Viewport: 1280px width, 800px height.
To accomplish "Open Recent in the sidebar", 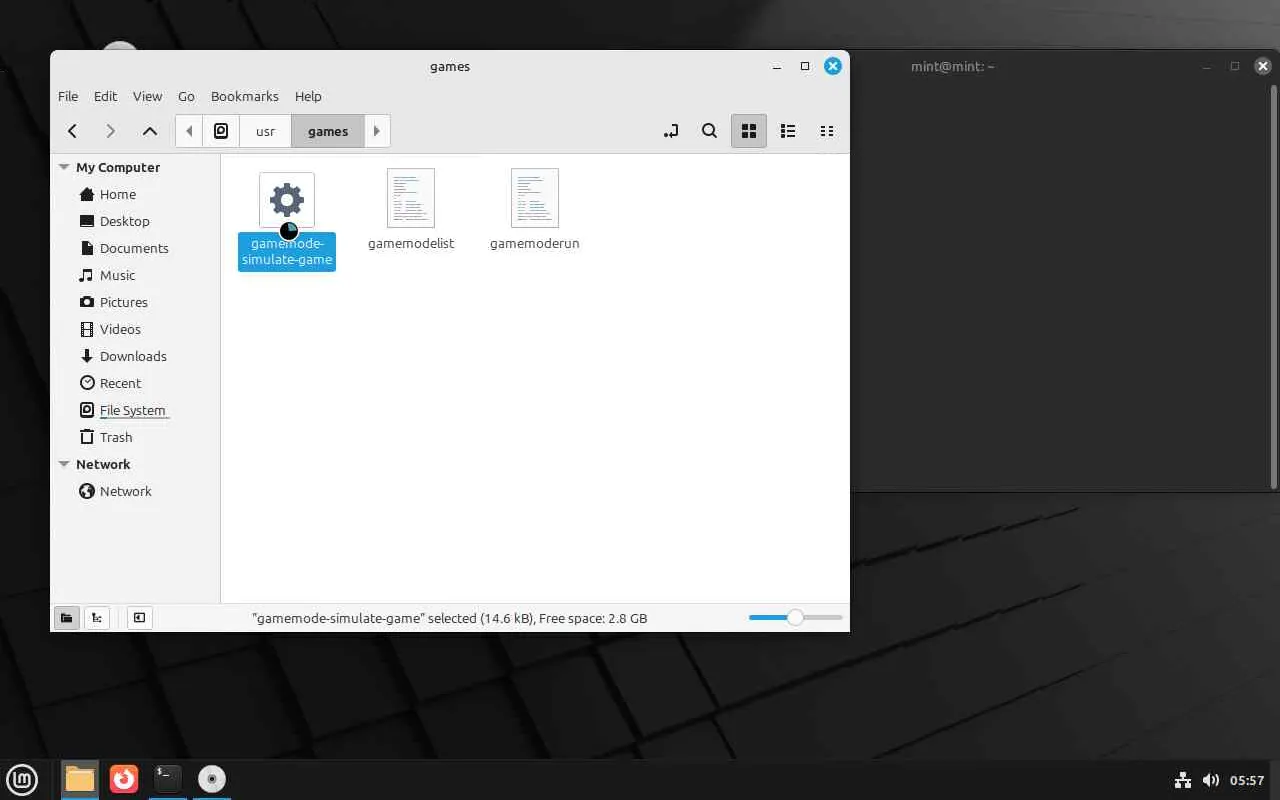I will click(120, 383).
